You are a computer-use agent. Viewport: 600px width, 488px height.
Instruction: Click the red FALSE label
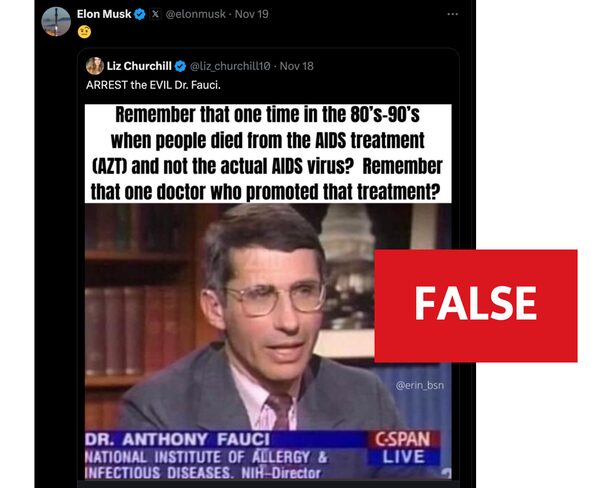(476, 306)
